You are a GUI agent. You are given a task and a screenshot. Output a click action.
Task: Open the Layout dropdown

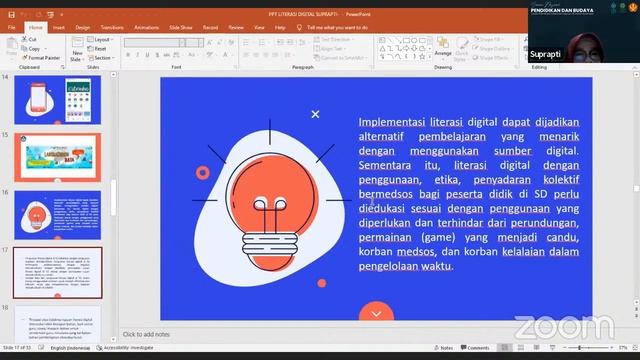(x=100, y=40)
